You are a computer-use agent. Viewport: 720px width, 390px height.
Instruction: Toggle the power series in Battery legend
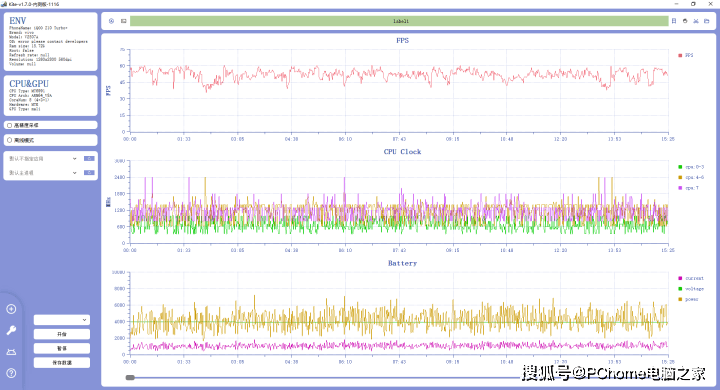pyautogui.click(x=688, y=300)
